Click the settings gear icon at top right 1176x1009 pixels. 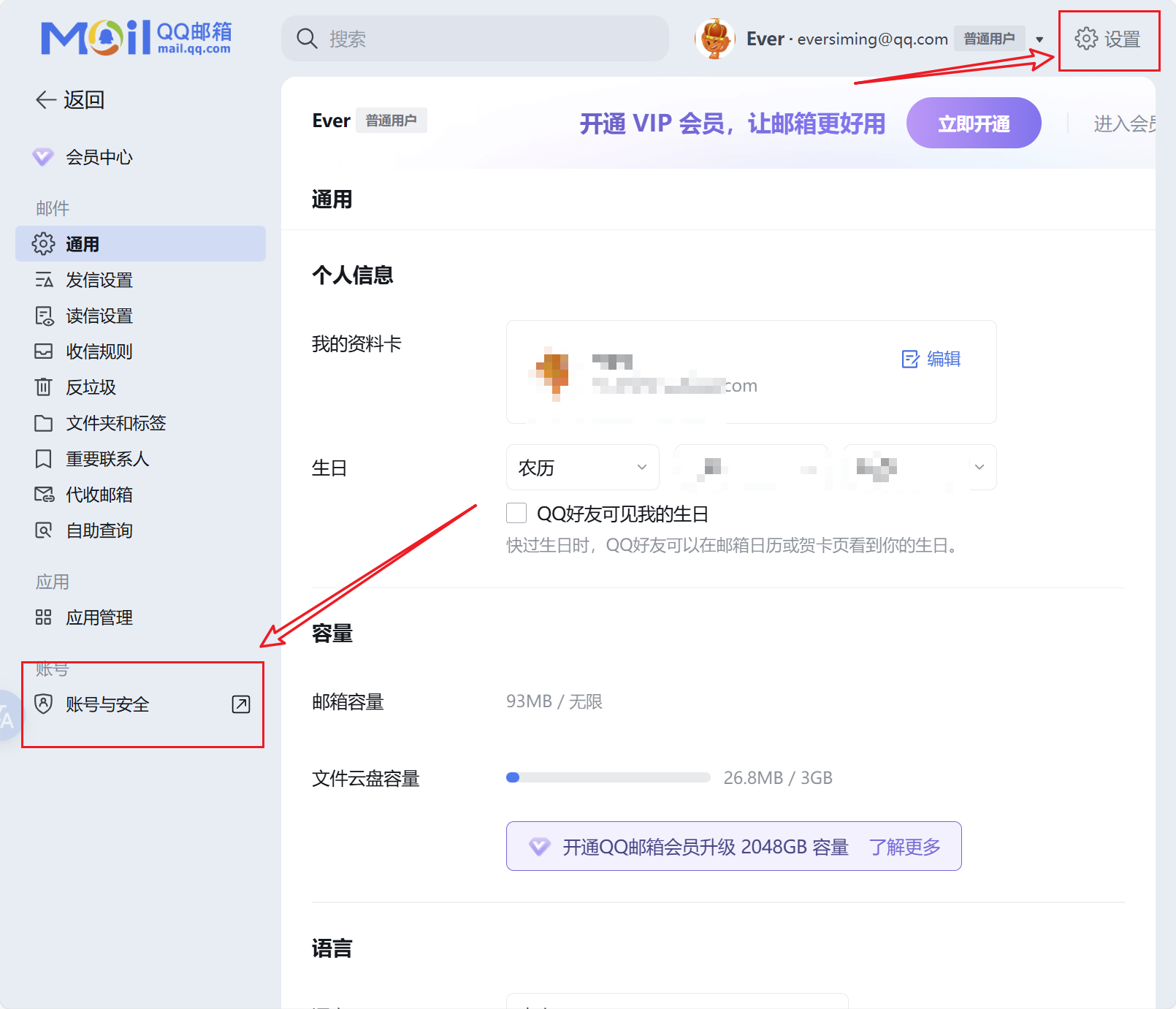pos(1086,39)
